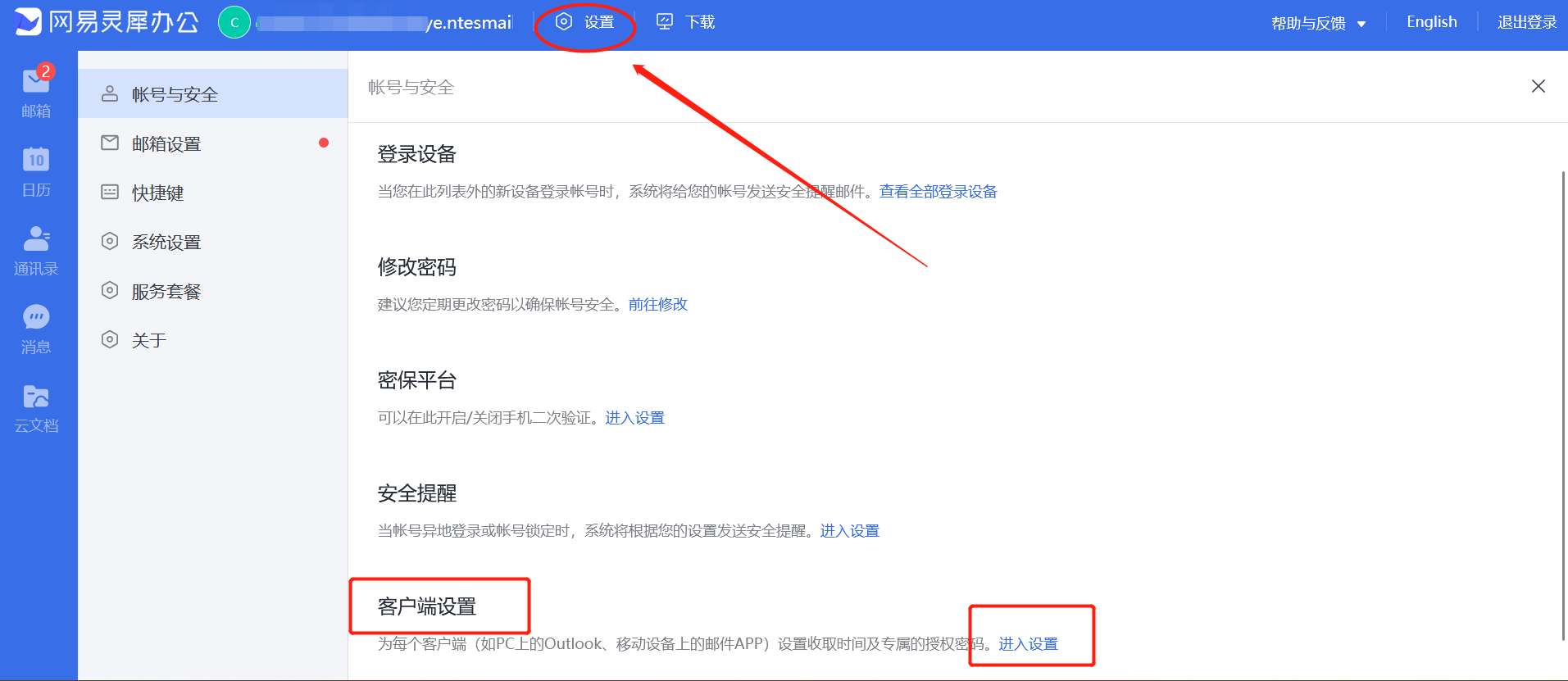Open 服务套餐 settings section
This screenshot has width=1568, height=681.
click(166, 291)
